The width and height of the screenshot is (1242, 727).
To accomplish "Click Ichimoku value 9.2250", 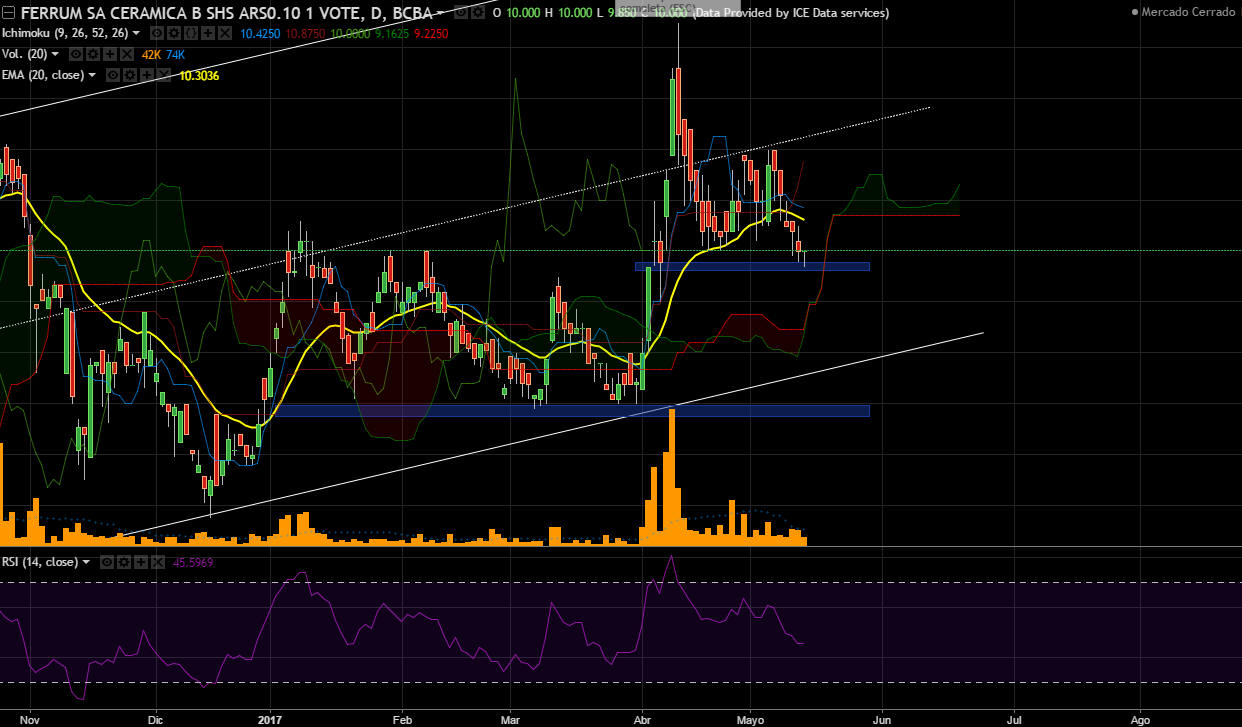I will tap(431, 33).
